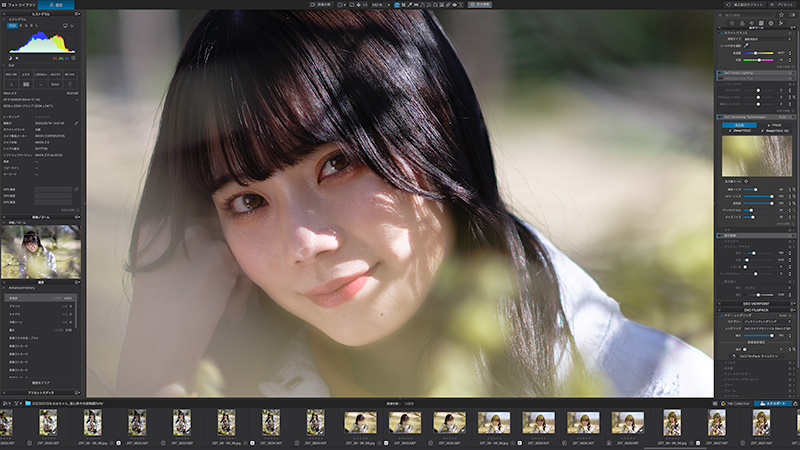
Task: Open the Color corrections palette tab
Action: pyautogui.click(x=742, y=23)
